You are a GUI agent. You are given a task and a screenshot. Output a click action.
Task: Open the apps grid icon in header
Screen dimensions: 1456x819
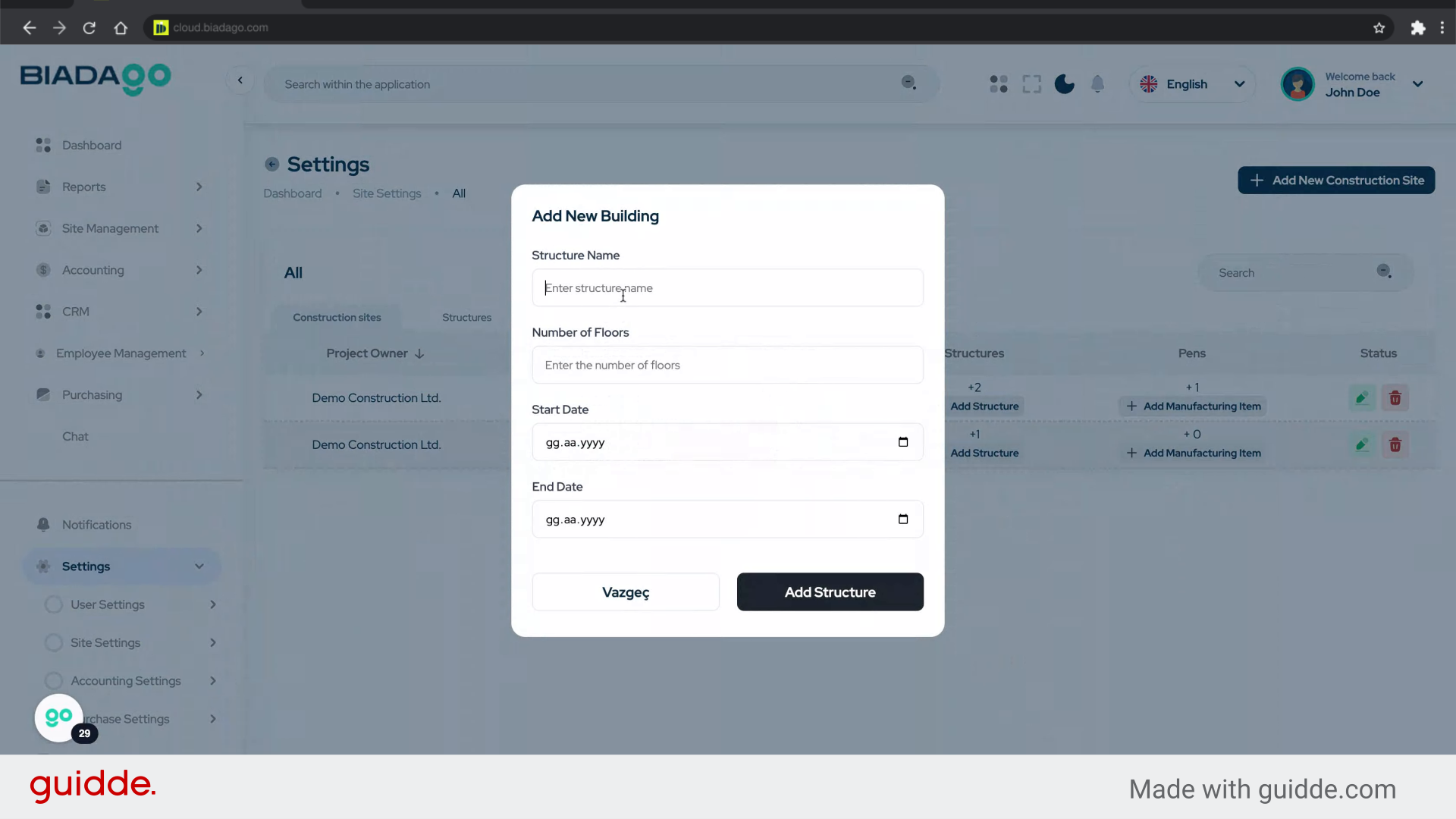[999, 84]
